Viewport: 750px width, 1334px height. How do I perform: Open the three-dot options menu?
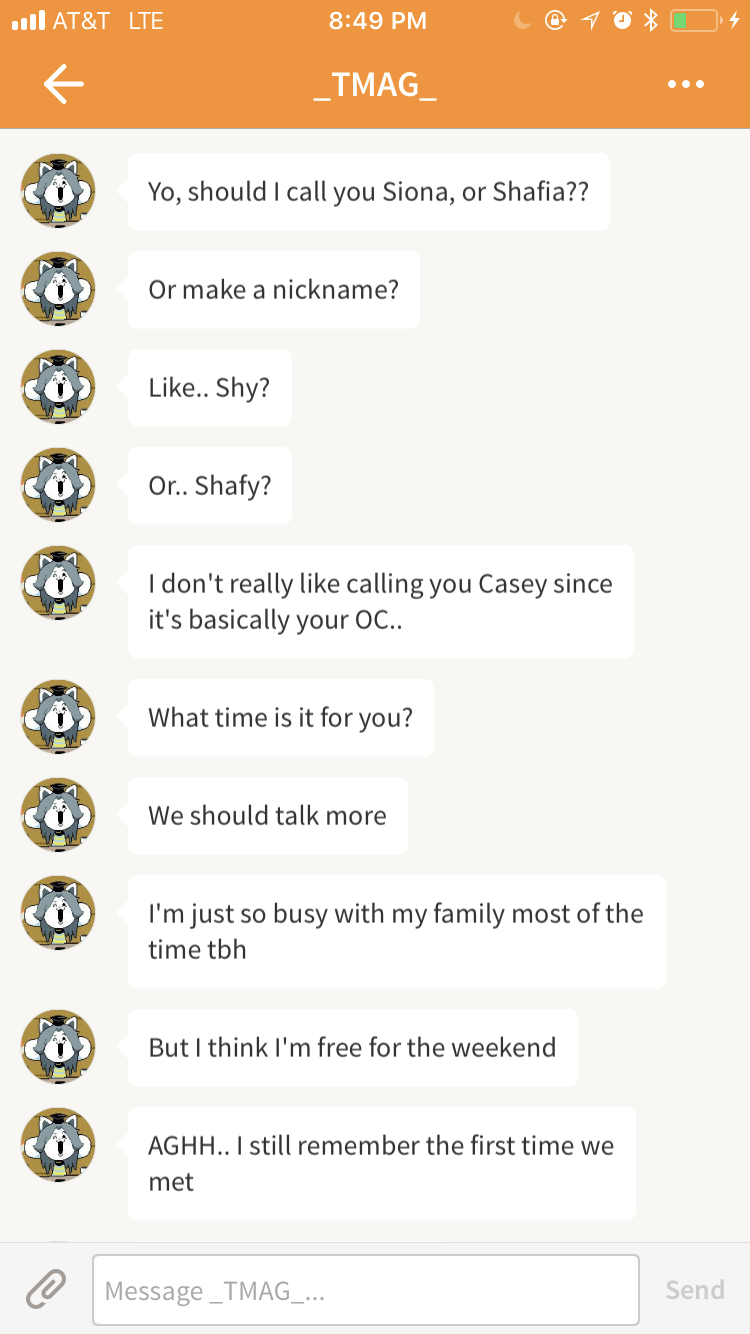click(x=686, y=85)
